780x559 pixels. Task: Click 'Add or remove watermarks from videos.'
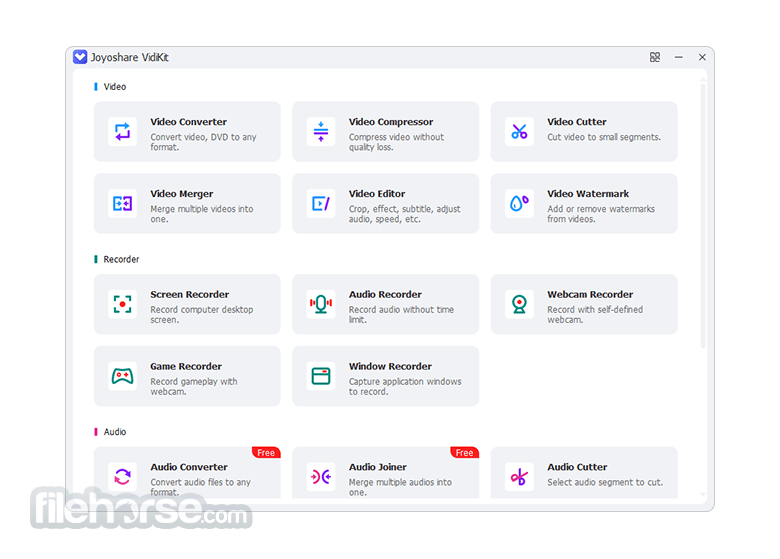[601, 214]
